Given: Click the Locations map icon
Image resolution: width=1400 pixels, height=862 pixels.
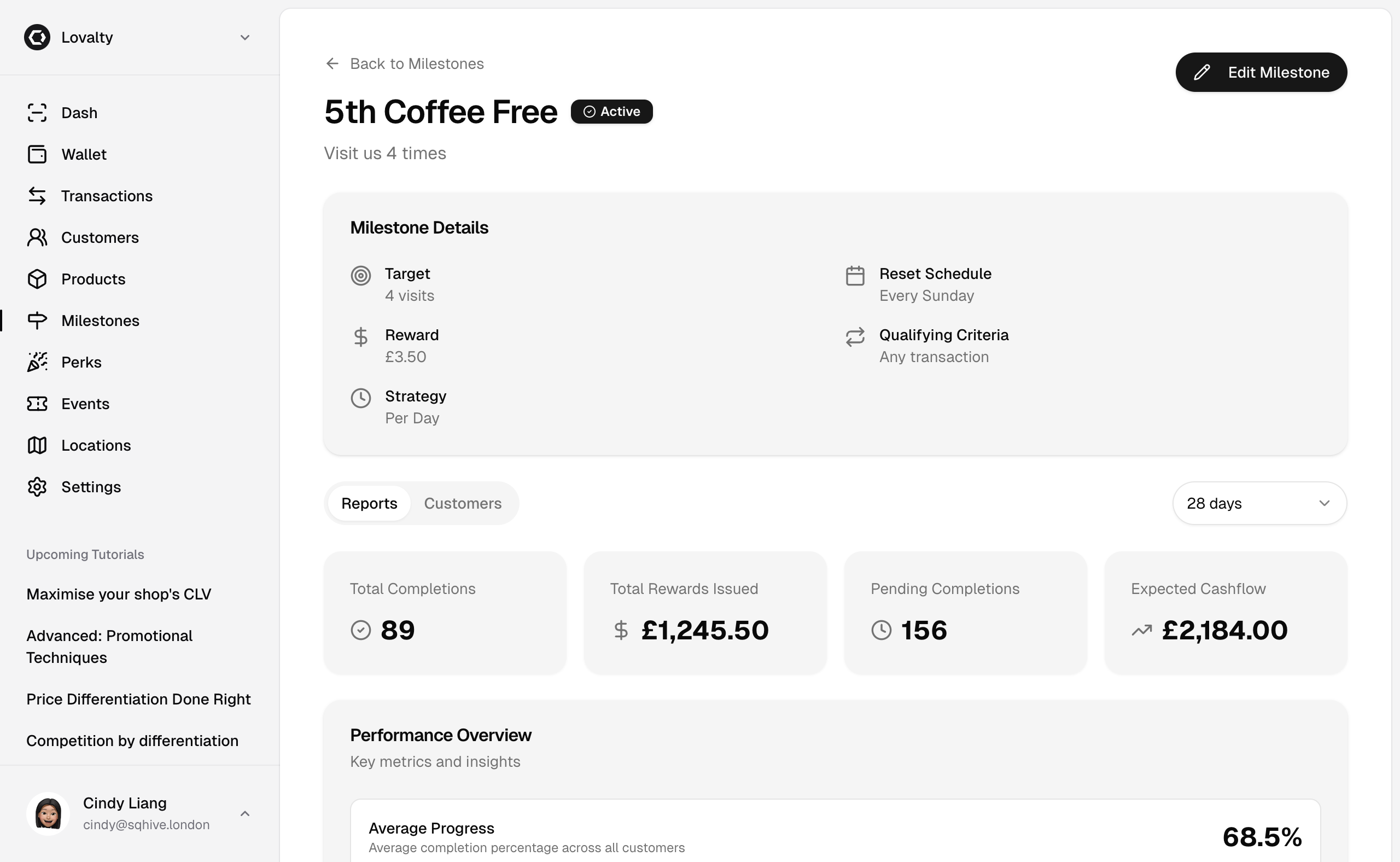Looking at the screenshot, I should [37, 445].
